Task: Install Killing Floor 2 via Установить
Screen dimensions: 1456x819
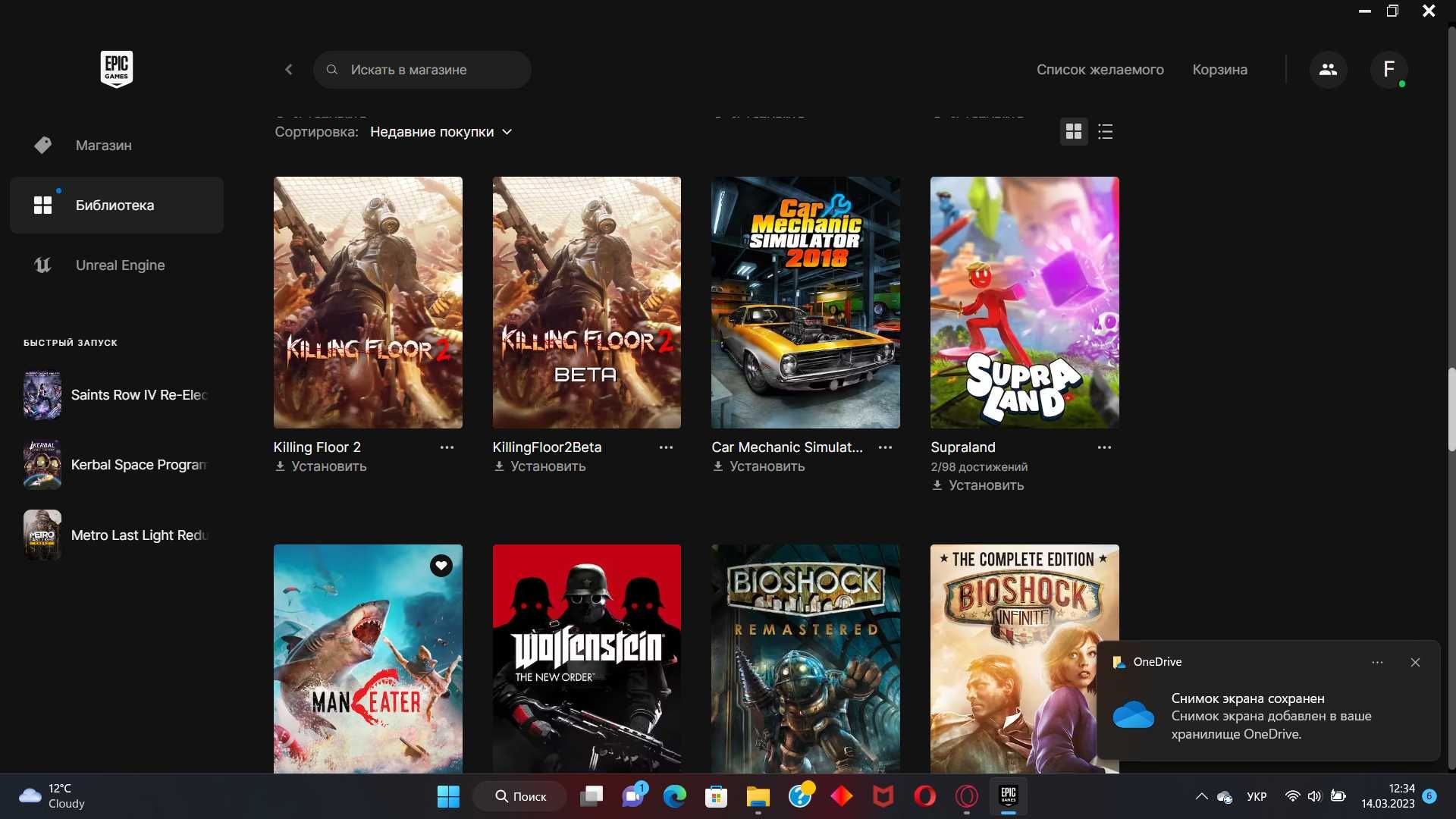Action: point(320,466)
